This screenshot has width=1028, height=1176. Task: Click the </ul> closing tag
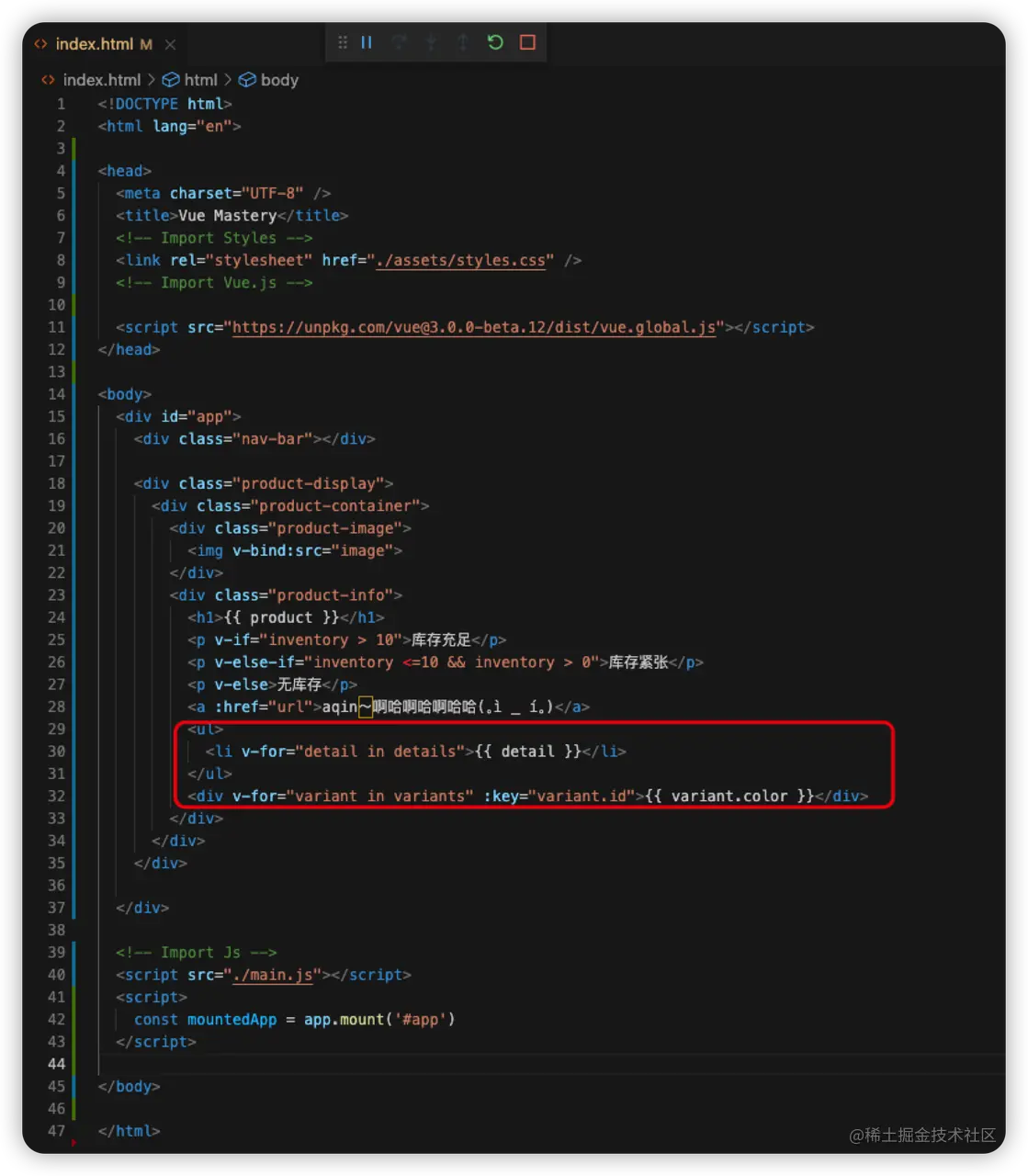(209, 774)
